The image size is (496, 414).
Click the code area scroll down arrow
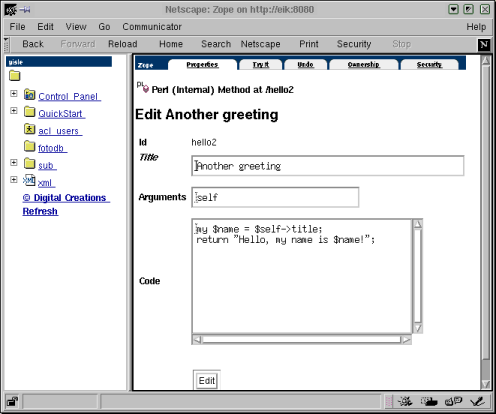[x=418, y=328]
